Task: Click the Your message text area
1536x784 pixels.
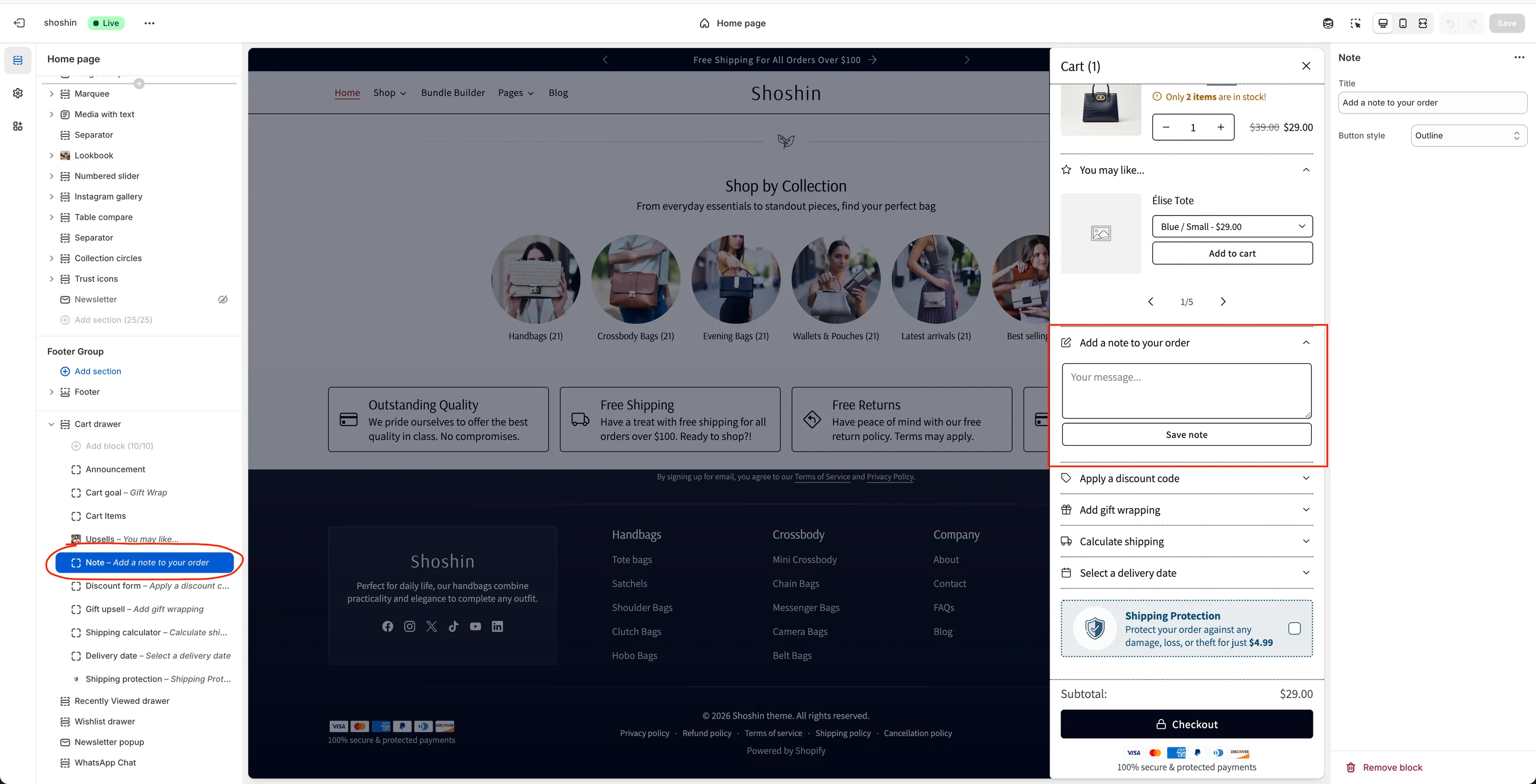Action: [1186, 390]
